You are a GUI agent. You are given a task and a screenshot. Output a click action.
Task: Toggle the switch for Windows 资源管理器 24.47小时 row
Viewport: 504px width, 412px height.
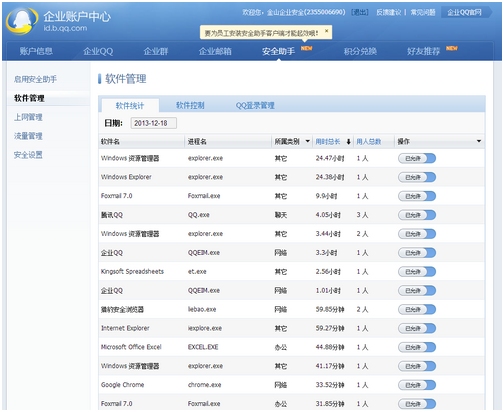pos(417,158)
